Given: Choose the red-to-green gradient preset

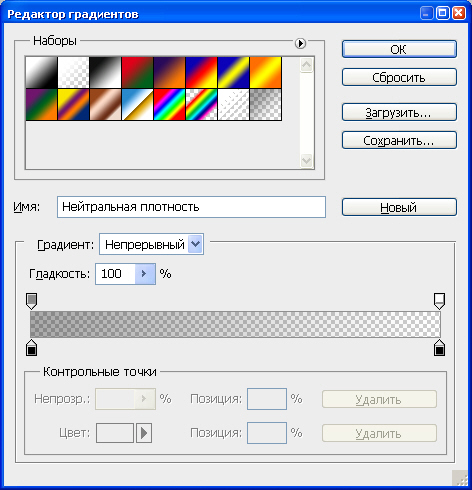Looking at the screenshot, I should [138, 72].
